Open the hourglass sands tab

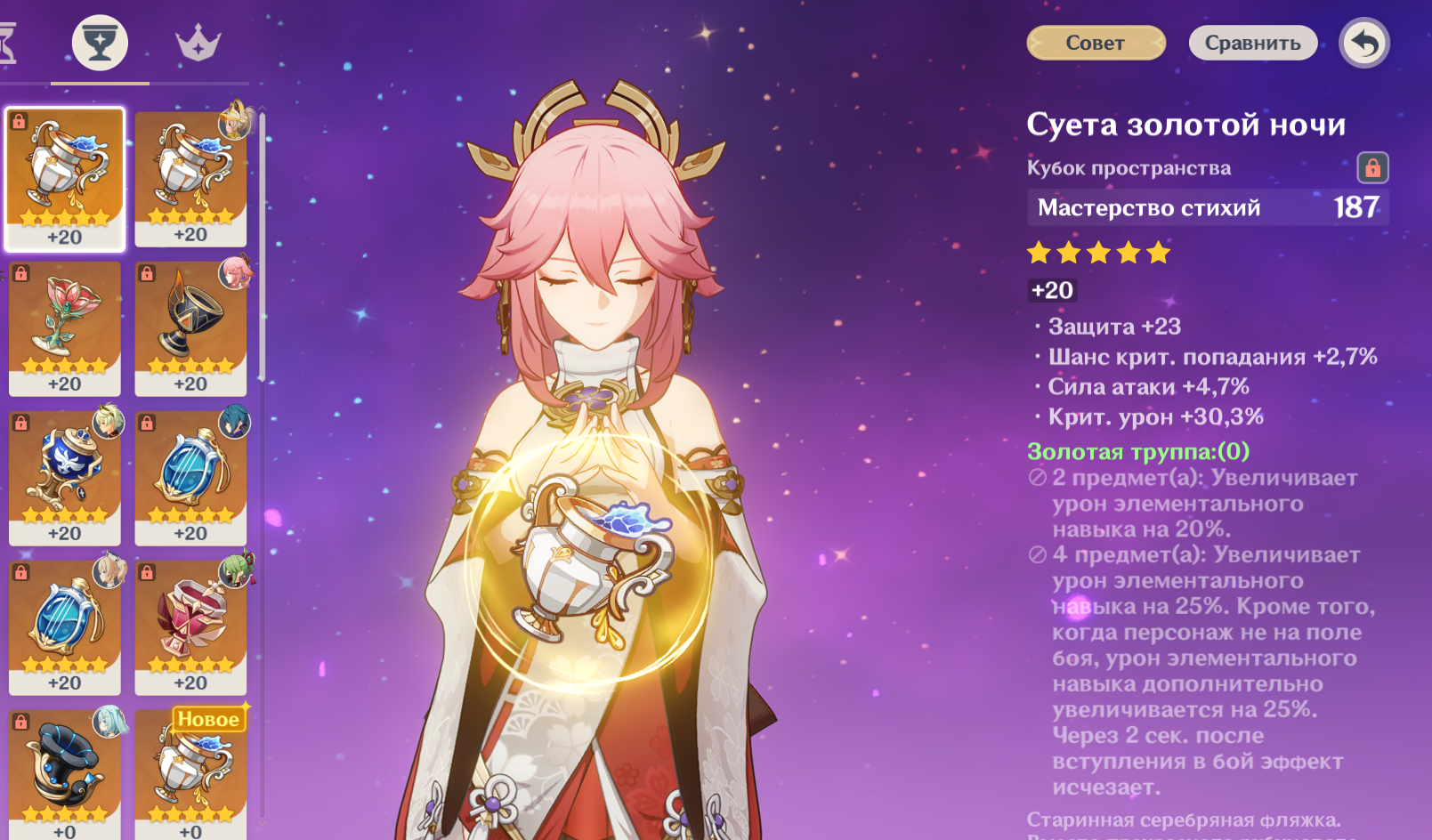[7, 43]
